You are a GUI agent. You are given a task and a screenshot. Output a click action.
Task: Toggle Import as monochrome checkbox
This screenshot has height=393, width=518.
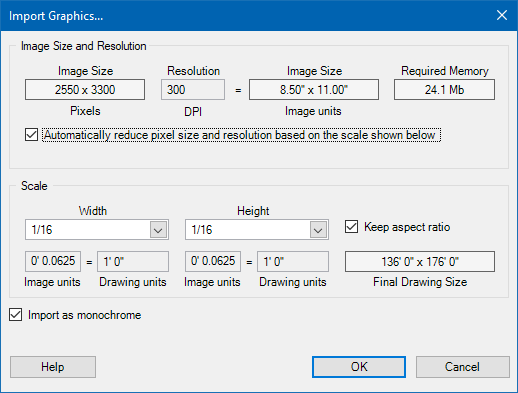[x=15, y=315]
